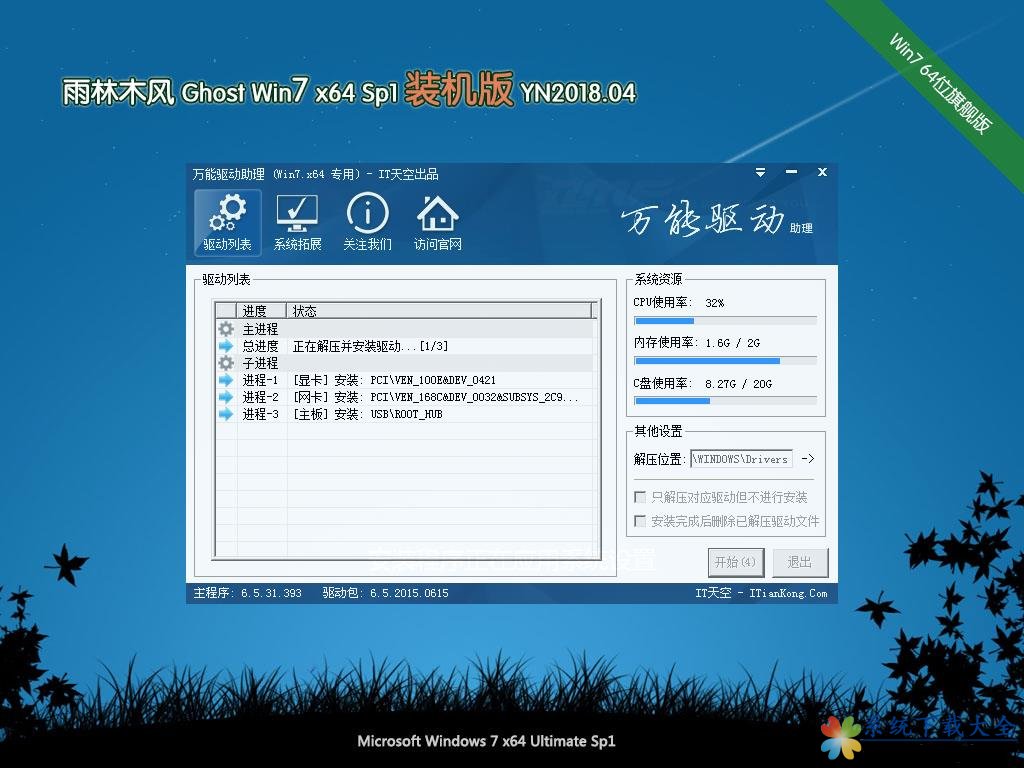Click the gear icon beside 主进程
Viewport: 1024px width, 768px height.
click(226, 328)
